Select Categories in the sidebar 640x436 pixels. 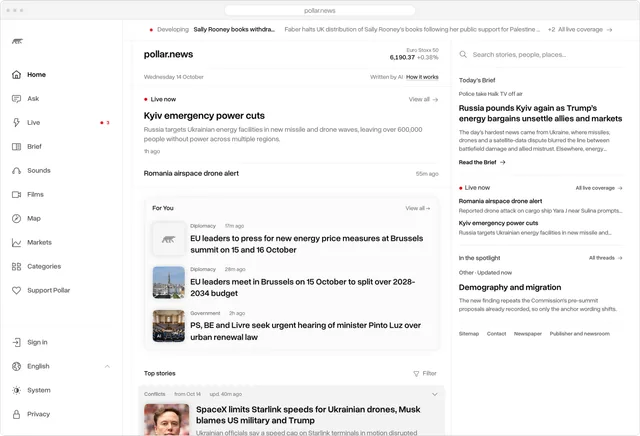[x=44, y=267]
